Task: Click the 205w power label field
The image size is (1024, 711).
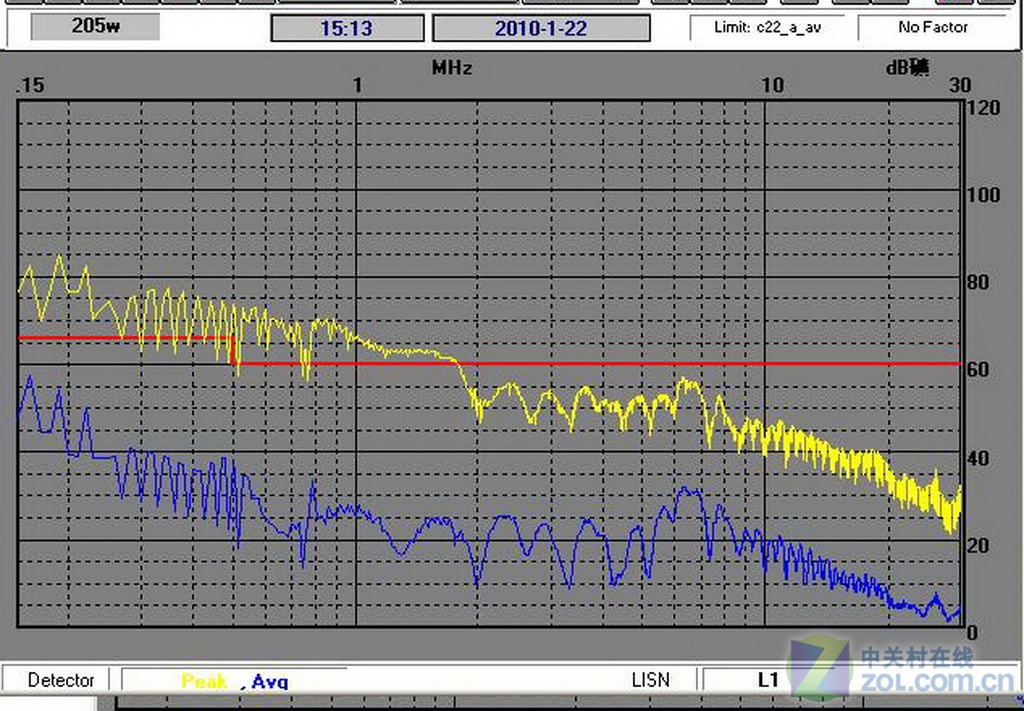Action: [x=95, y=27]
